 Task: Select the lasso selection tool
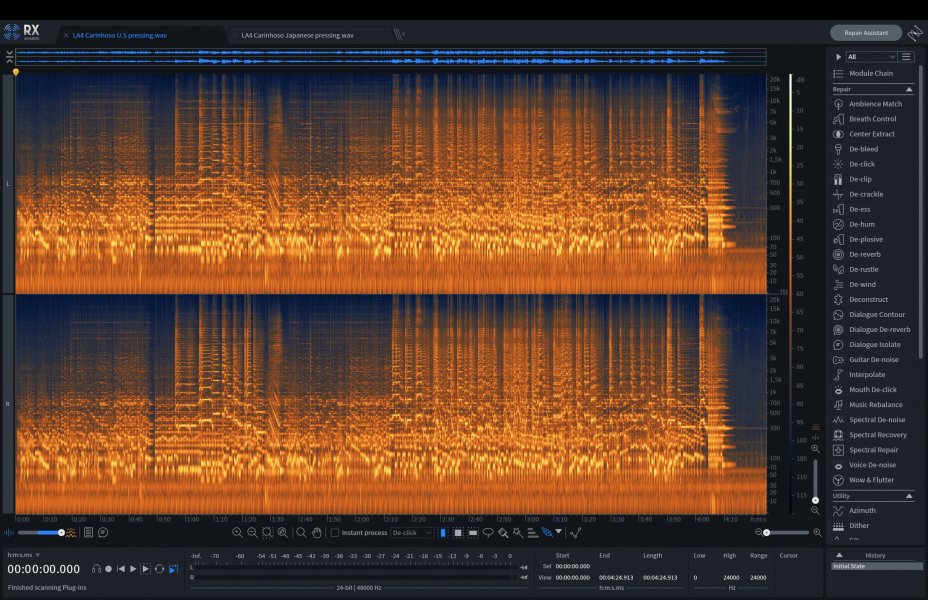pyautogui.click(x=488, y=533)
